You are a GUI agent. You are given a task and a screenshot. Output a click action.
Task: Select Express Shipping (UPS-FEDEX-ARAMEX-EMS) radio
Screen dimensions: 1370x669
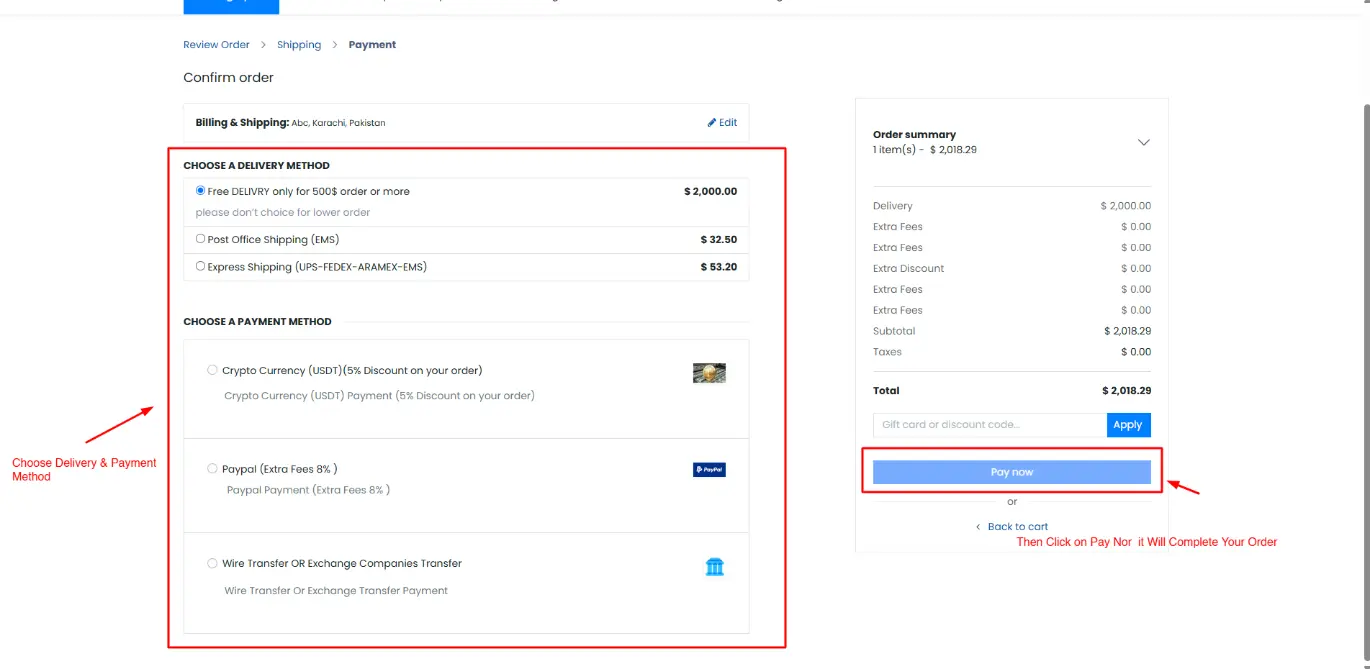tap(201, 267)
